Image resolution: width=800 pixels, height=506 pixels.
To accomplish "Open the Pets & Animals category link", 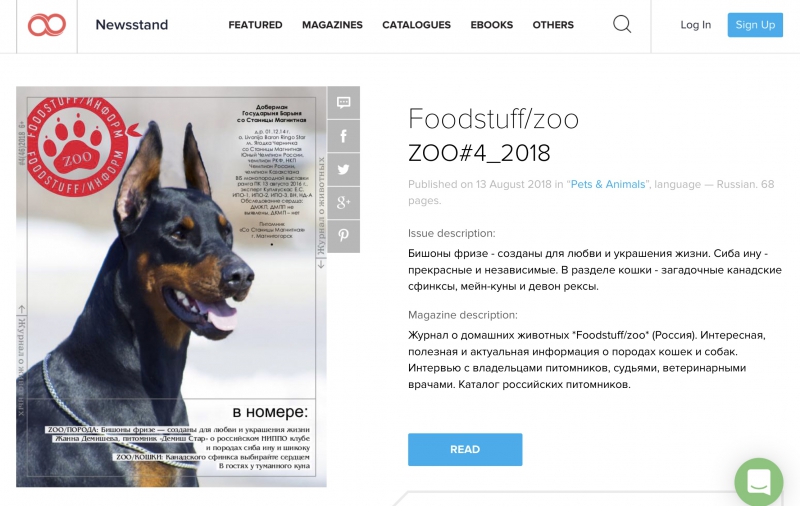I will click(608, 184).
